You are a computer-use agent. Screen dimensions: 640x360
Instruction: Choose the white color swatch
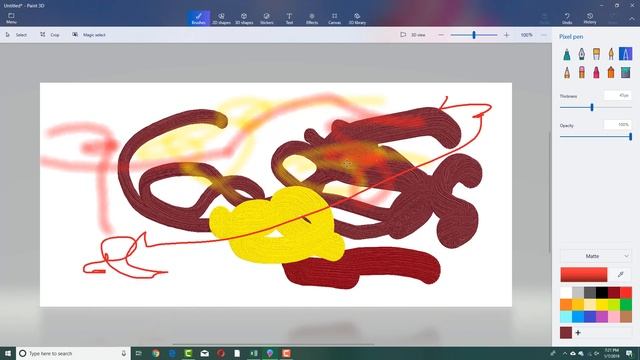566,292
